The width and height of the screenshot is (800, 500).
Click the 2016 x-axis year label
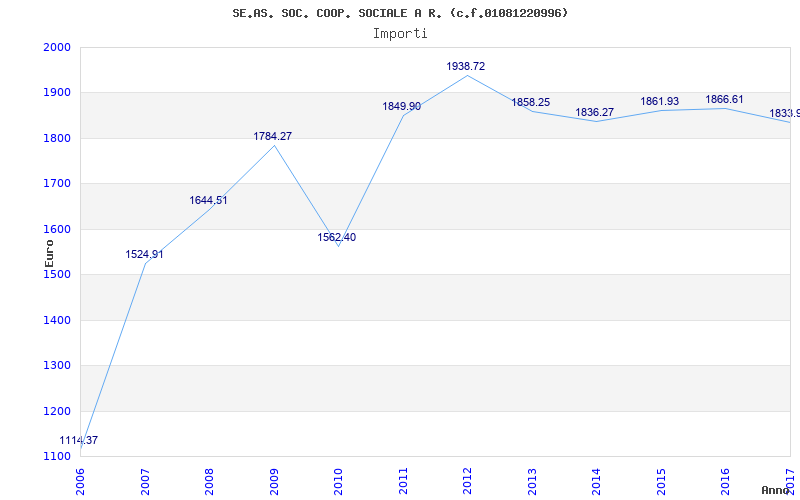pos(726,481)
